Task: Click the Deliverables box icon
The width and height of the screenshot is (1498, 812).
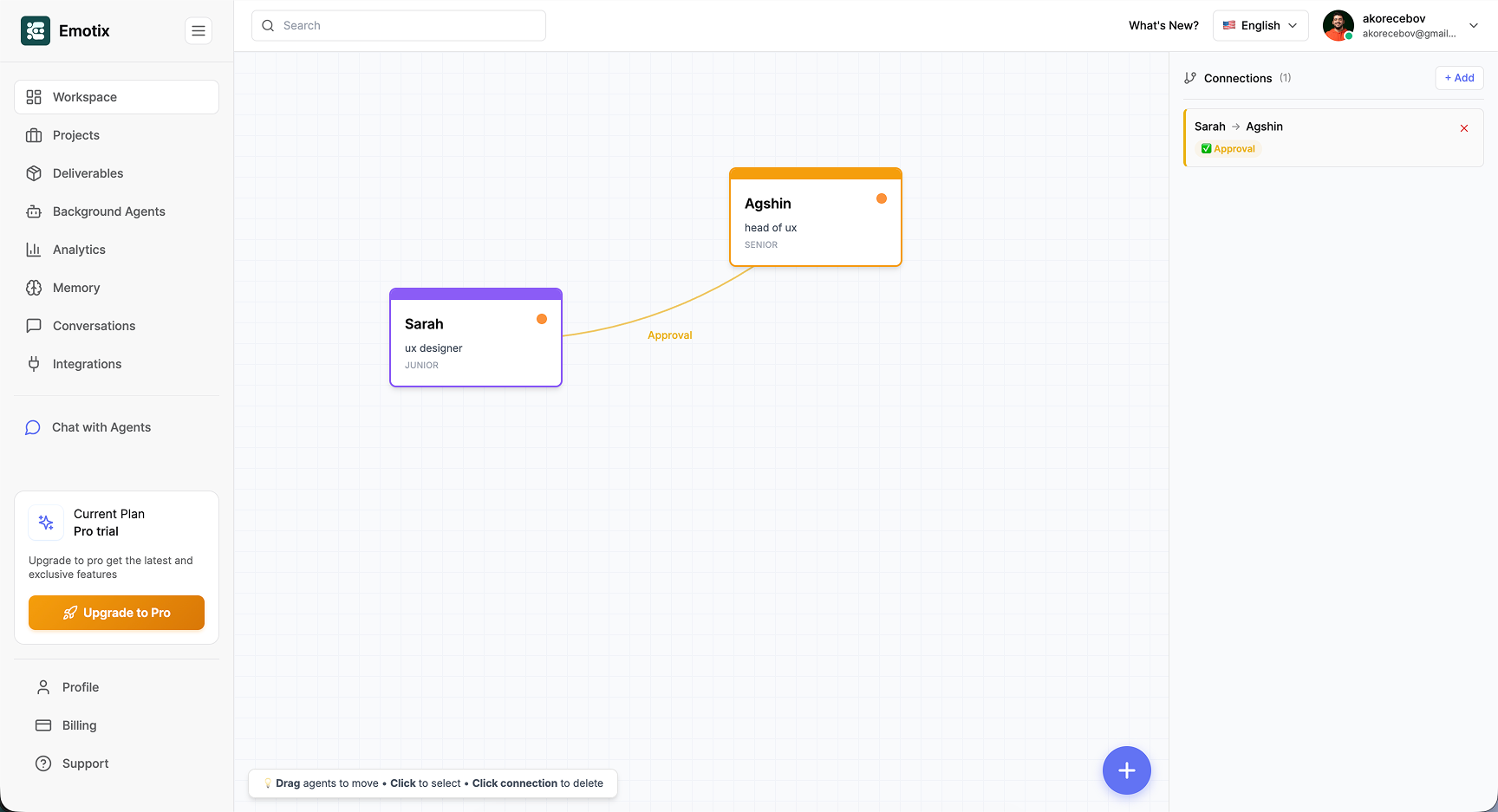Action: click(x=34, y=173)
